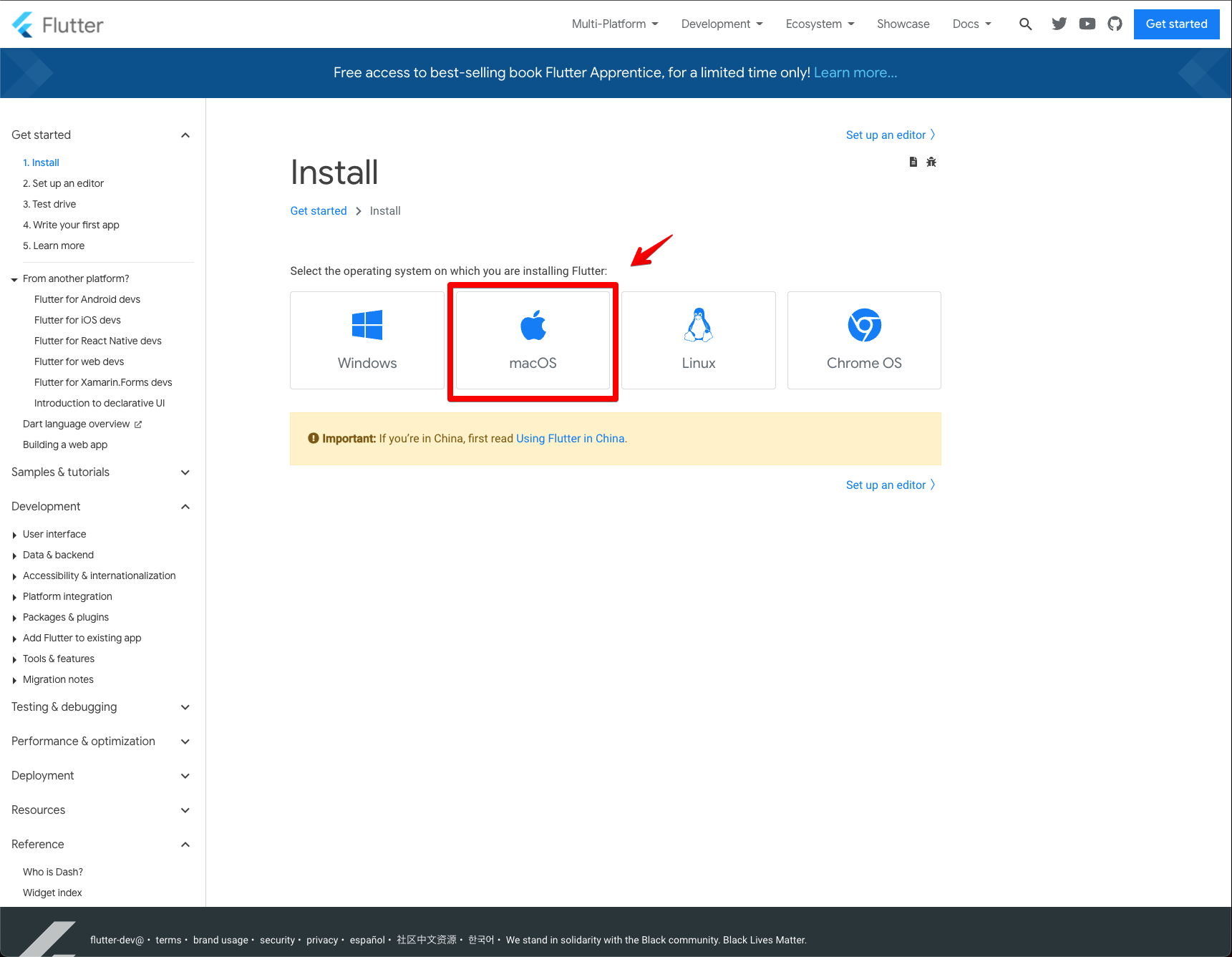This screenshot has width=1232, height=957.
Task: Open Ecosystem dropdown menu
Action: 820,24
